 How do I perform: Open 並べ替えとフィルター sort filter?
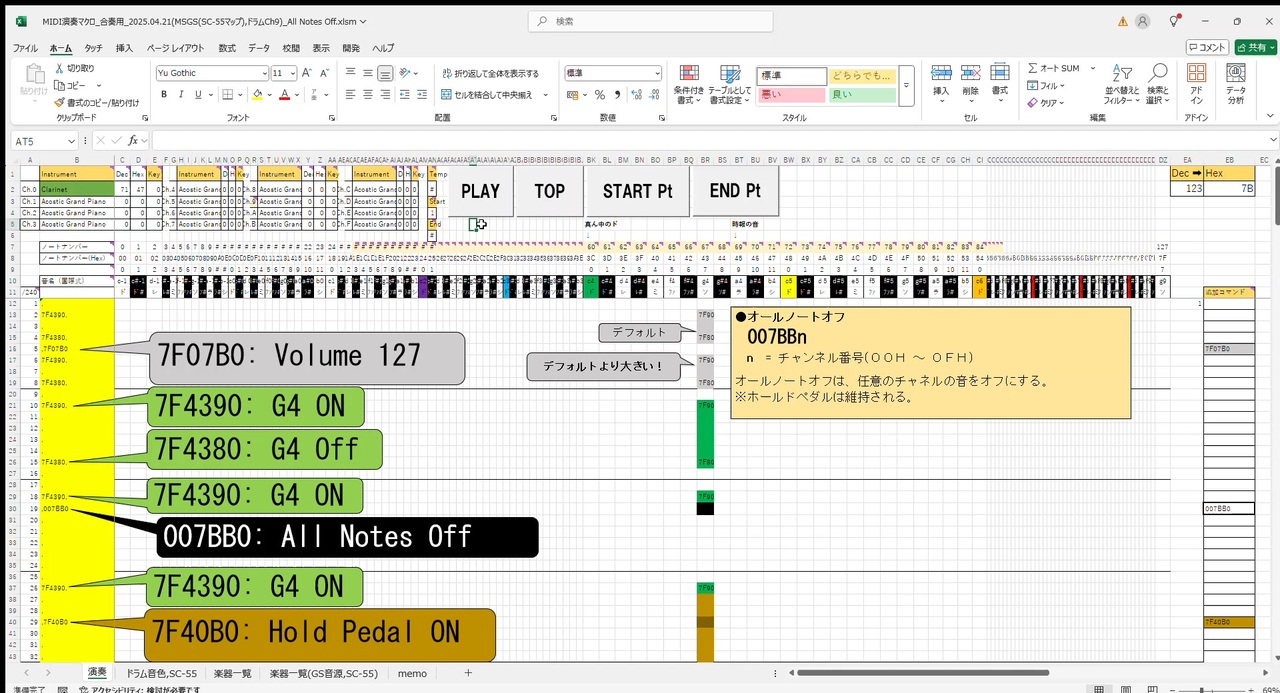(1122, 85)
